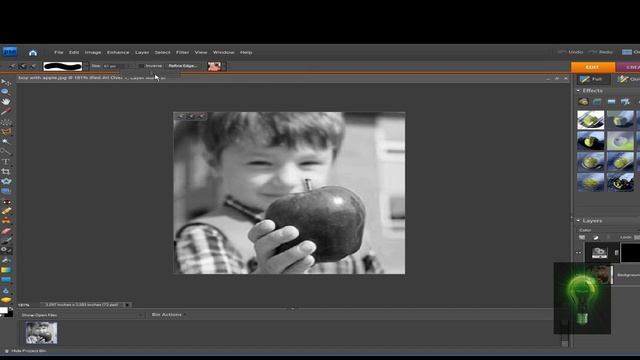
Task: Select the Hand tool
Action: click(x=6, y=101)
